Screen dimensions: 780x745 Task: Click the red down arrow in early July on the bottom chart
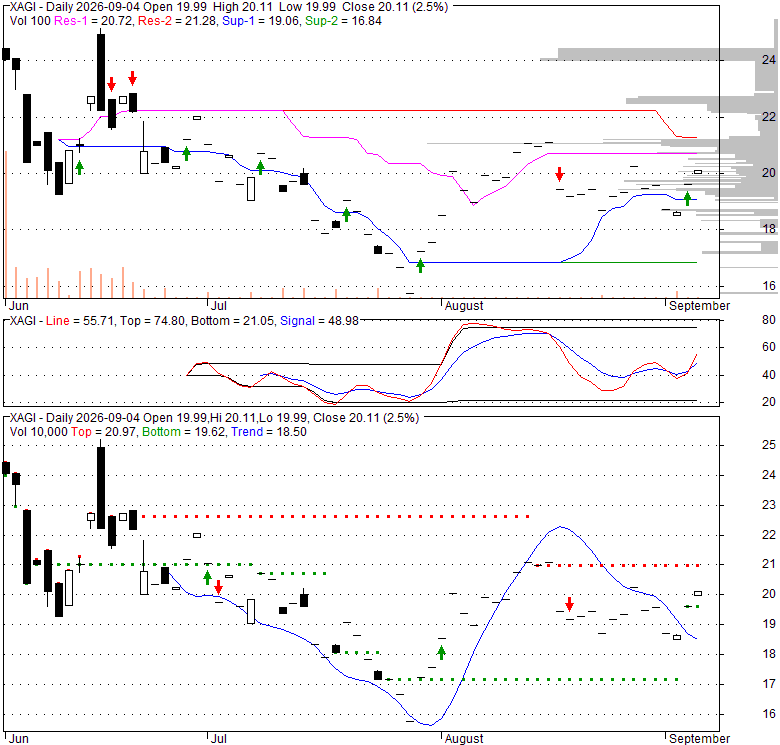pyautogui.click(x=218, y=587)
